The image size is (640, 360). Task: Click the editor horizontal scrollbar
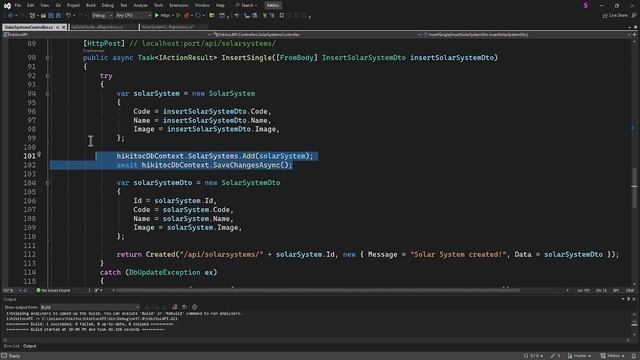(x=318, y=290)
